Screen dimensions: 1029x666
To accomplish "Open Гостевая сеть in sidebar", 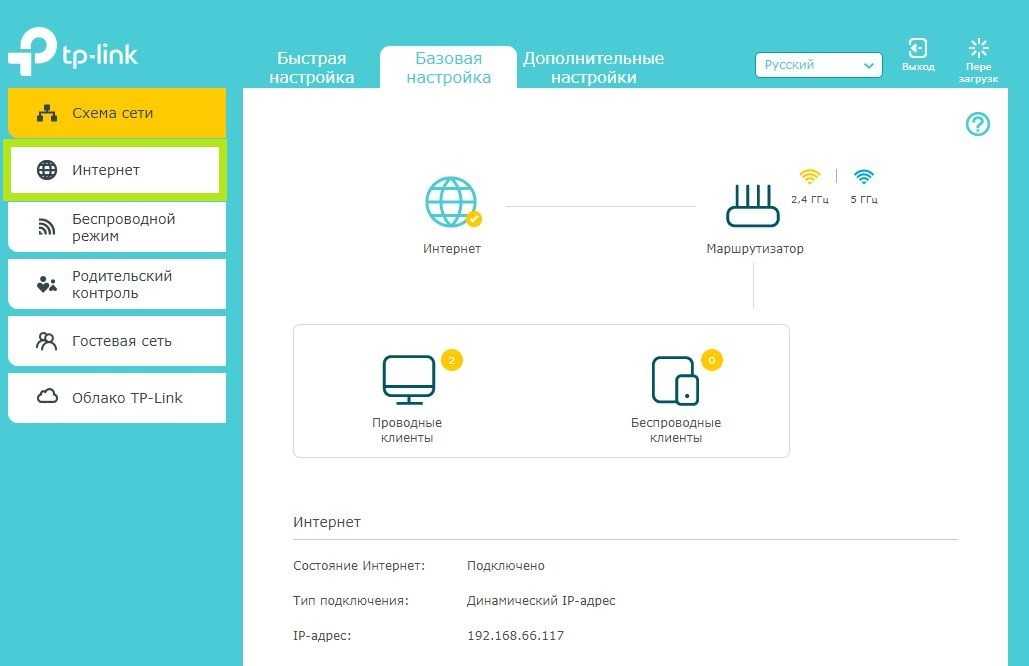I will [116, 341].
